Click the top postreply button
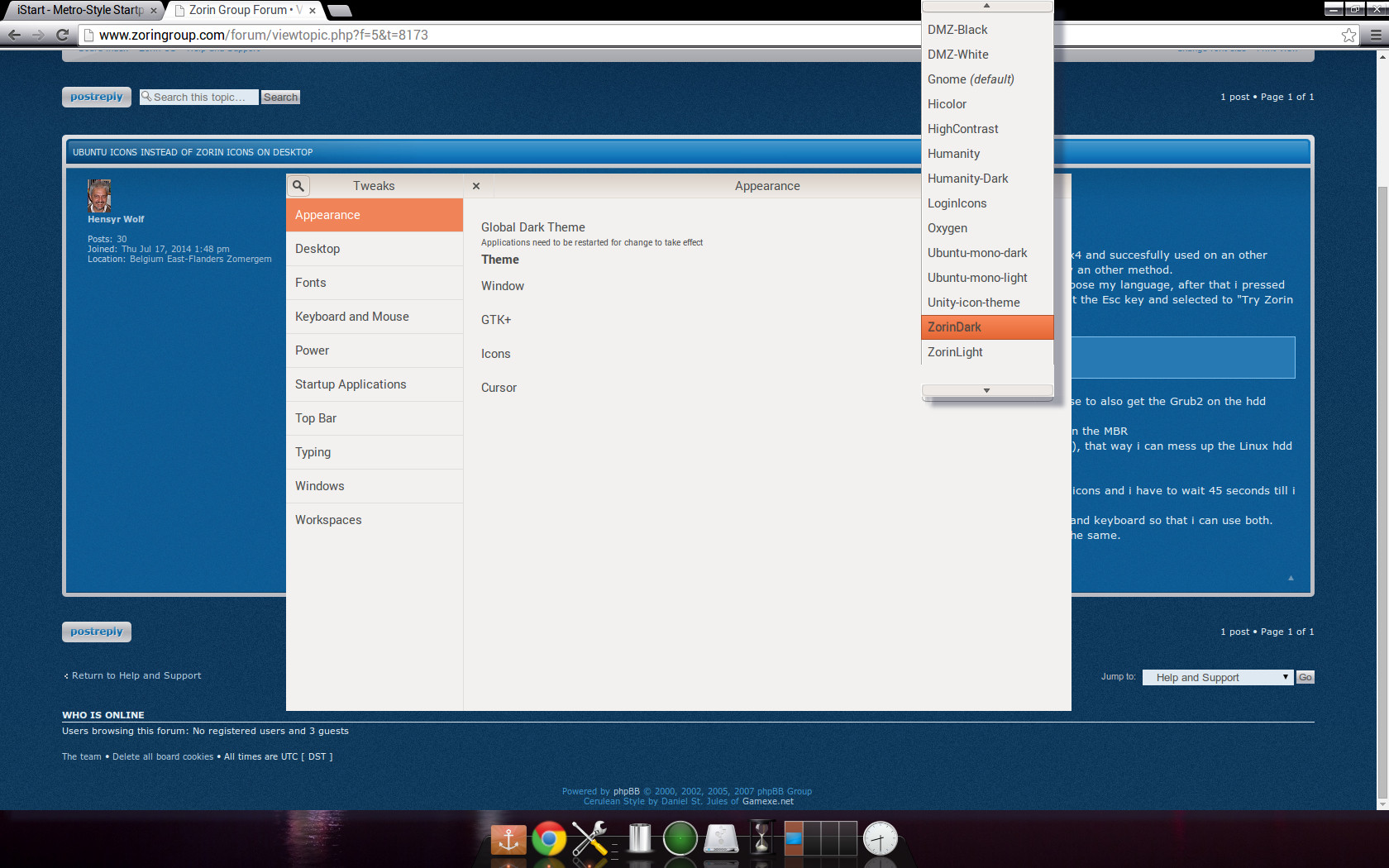 coord(96,97)
